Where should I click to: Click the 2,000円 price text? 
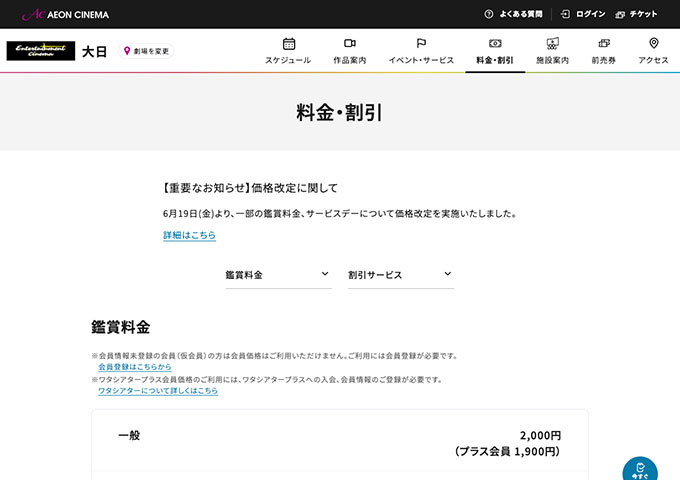point(540,435)
